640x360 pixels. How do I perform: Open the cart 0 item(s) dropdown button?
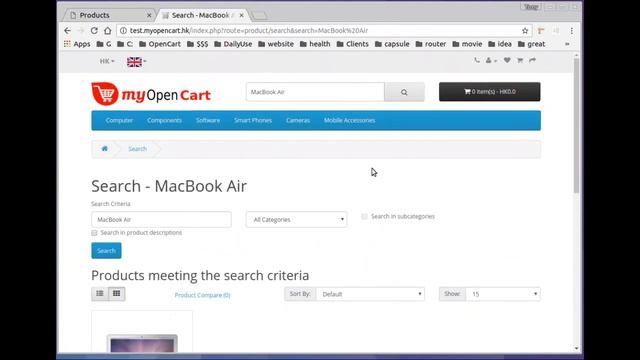click(x=489, y=92)
